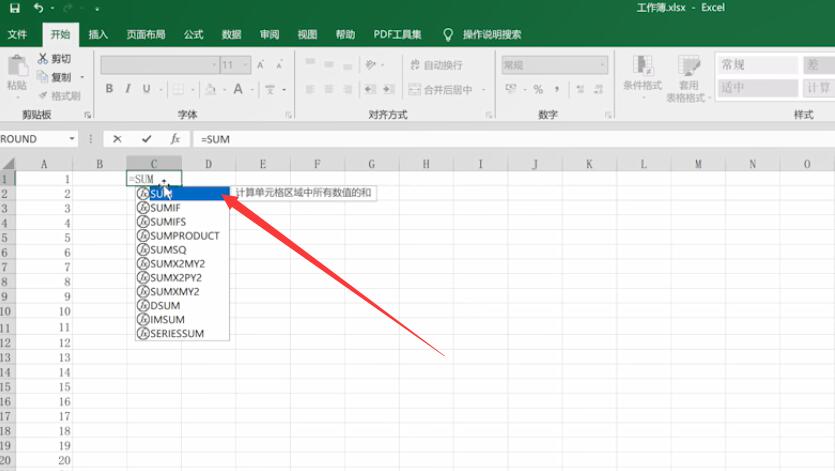Select DSUM from autocomplete list
Image resolution: width=835 pixels, height=471 pixels.
point(183,305)
